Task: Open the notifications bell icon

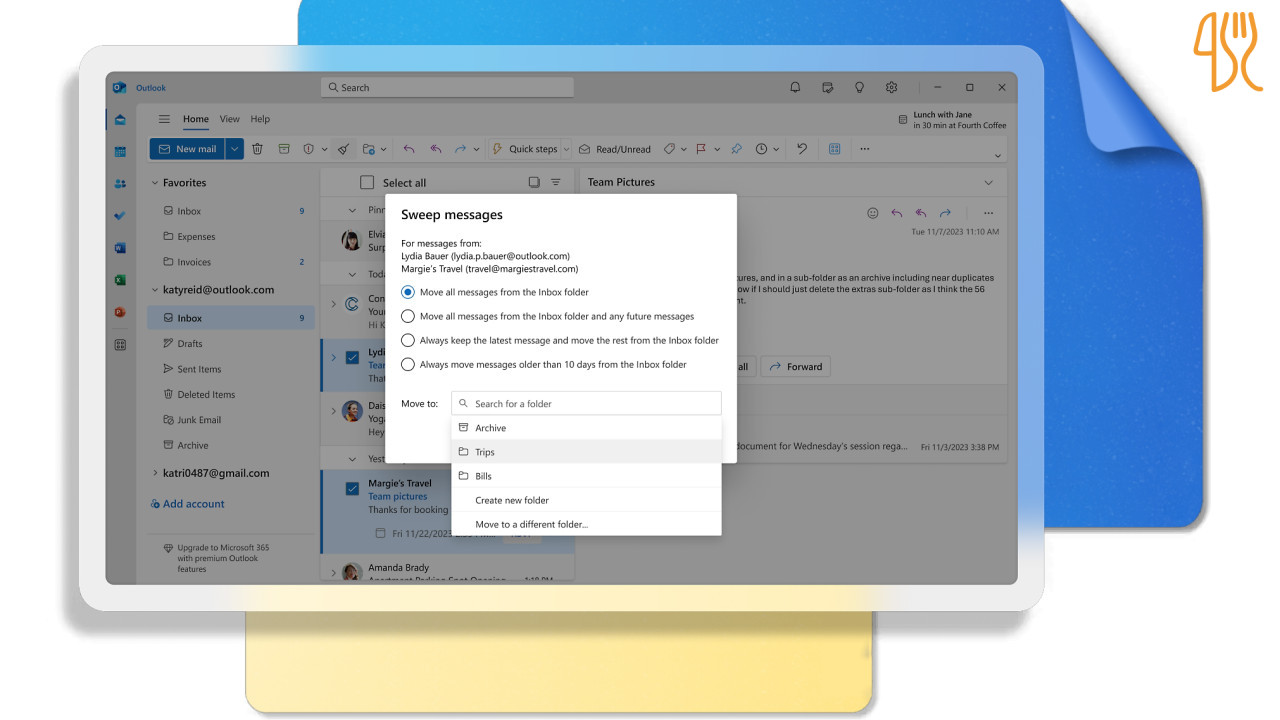Action: click(795, 88)
